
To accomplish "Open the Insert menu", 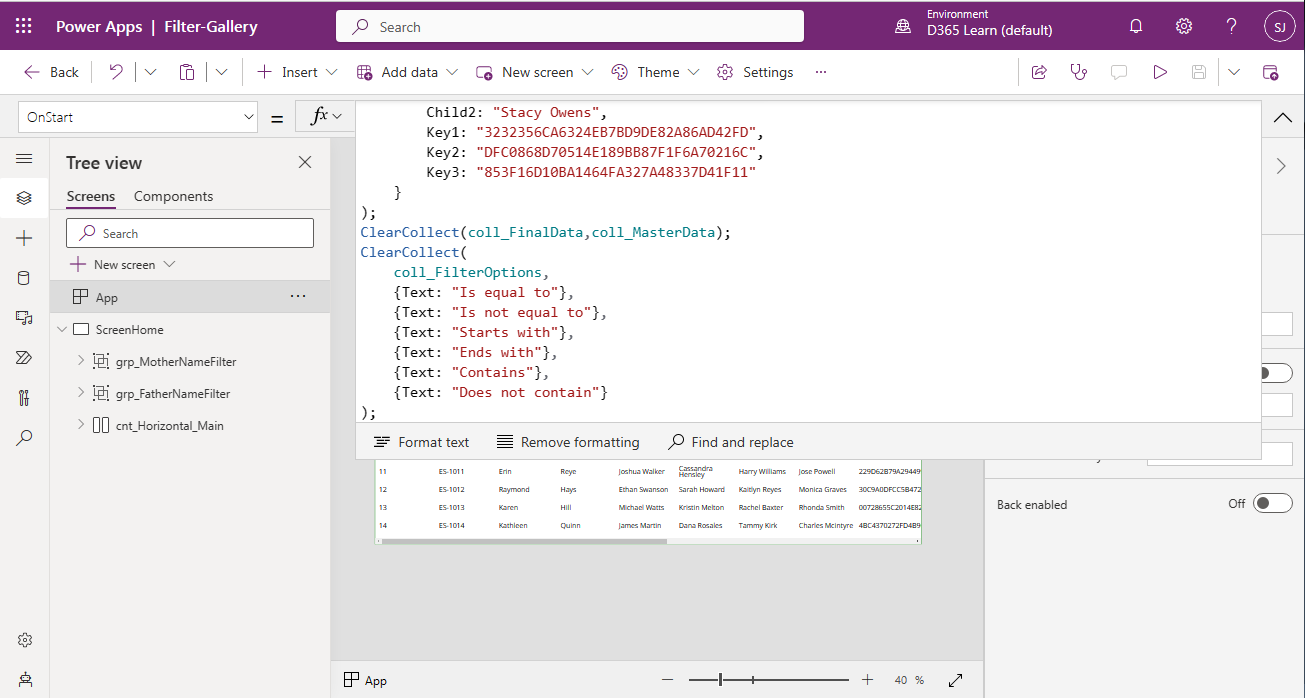I will [298, 72].
